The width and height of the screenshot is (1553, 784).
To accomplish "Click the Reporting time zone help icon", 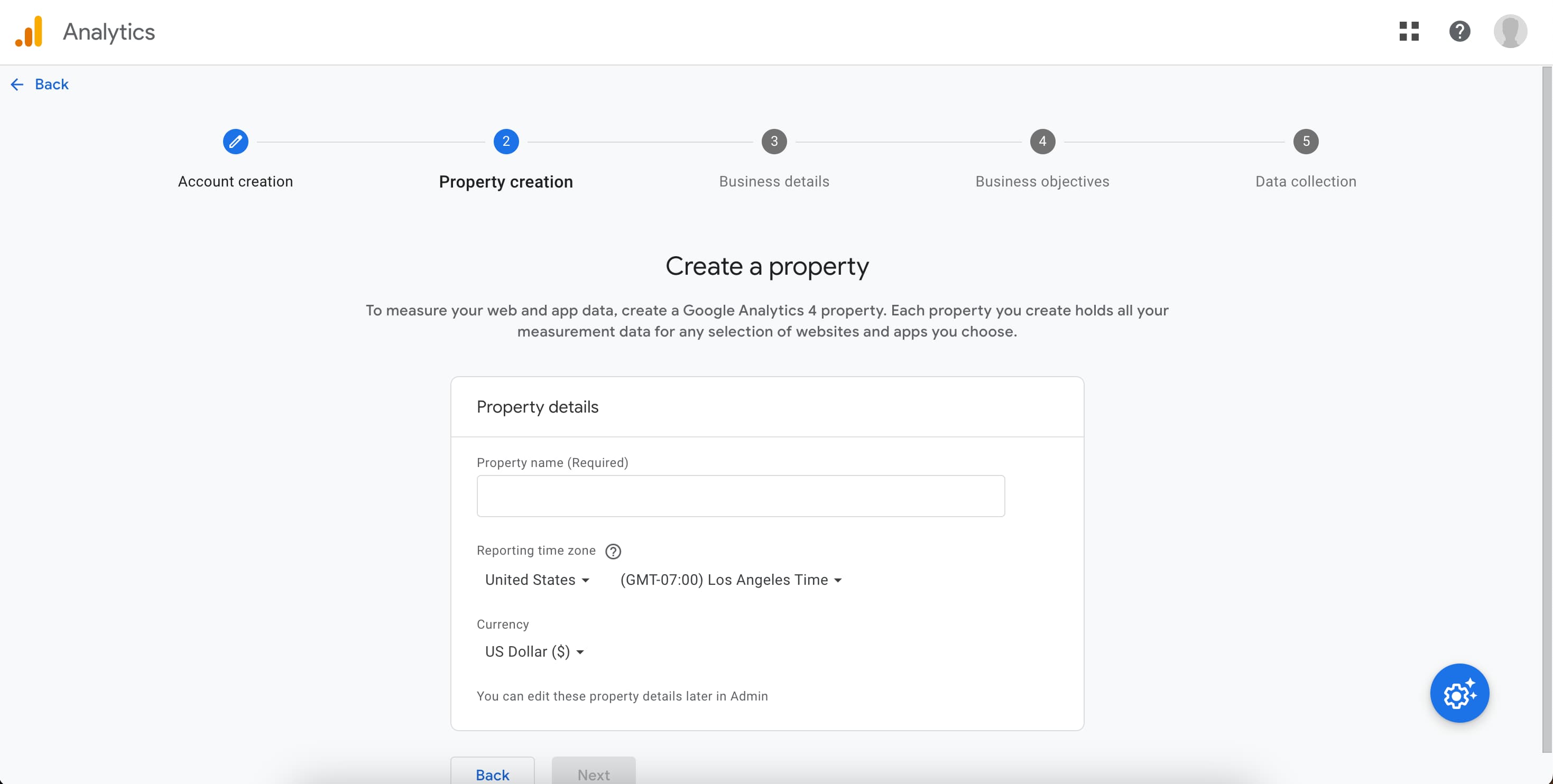I will point(613,552).
